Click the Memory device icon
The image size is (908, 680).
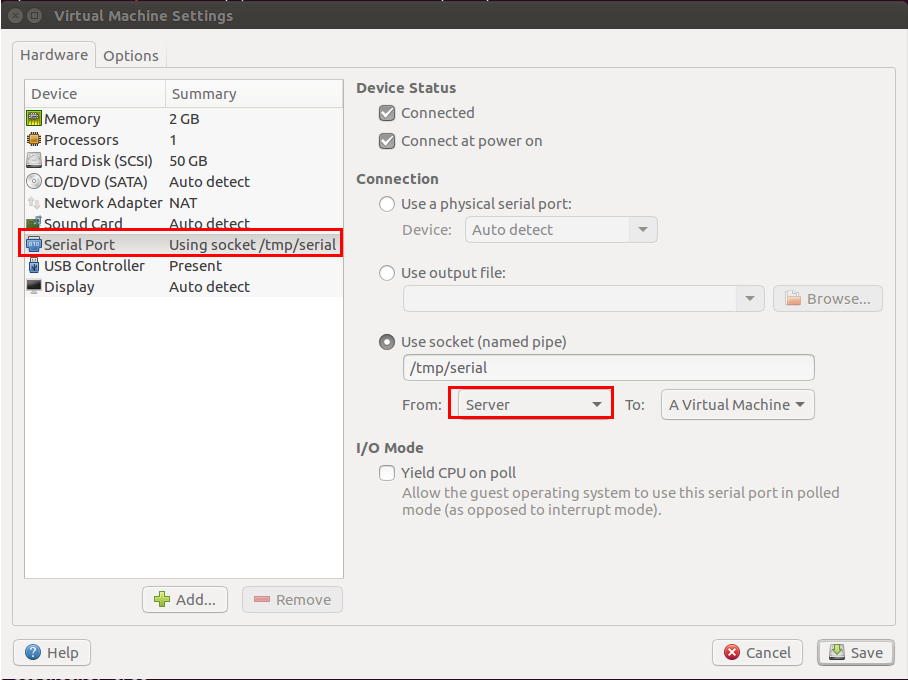34,119
